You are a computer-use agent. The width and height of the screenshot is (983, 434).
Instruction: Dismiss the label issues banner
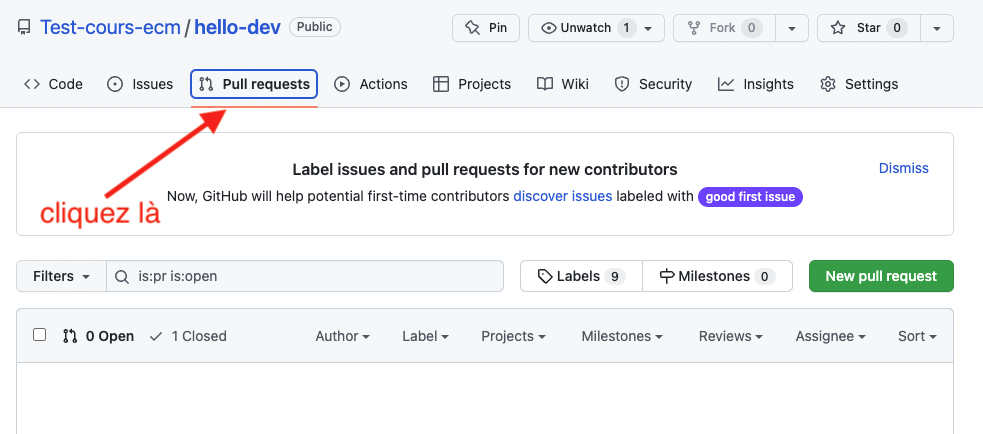click(903, 168)
